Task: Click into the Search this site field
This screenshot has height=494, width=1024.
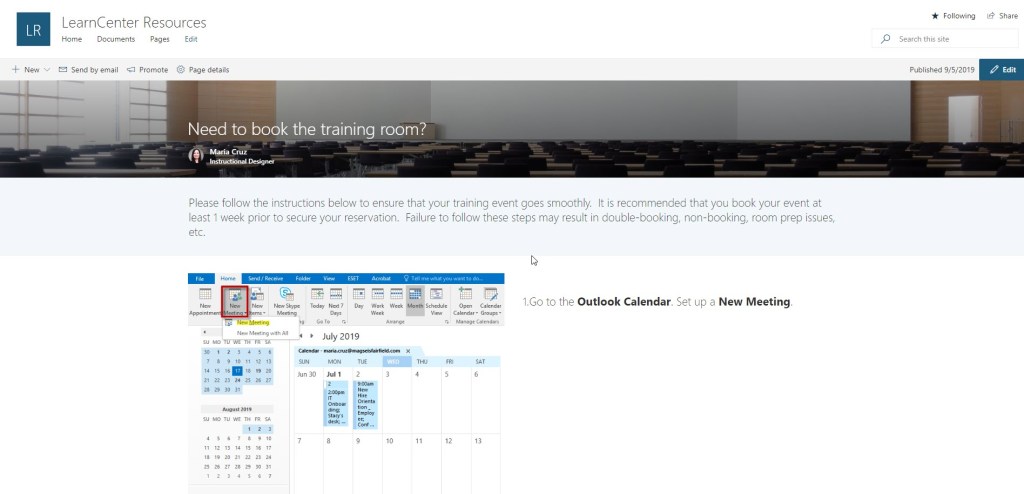Action: tap(950, 39)
